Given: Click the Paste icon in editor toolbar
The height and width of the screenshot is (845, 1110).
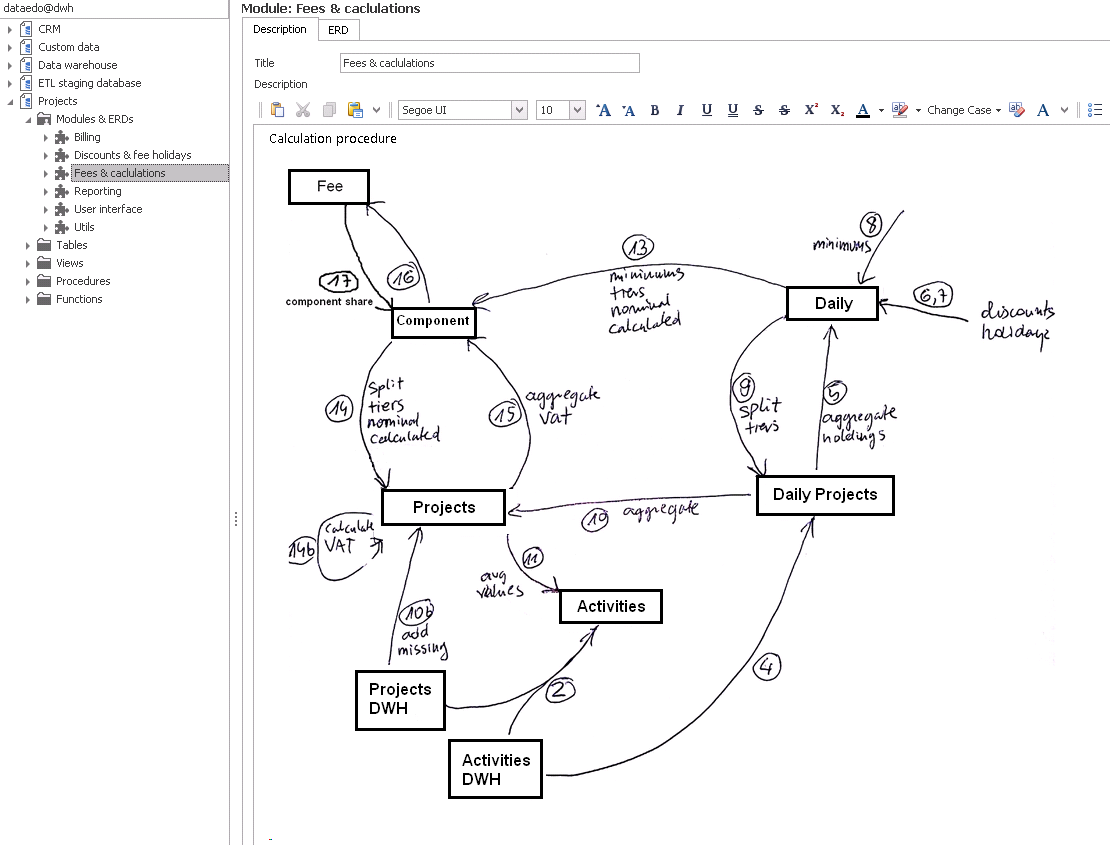Looking at the screenshot, I should (278, 110).
